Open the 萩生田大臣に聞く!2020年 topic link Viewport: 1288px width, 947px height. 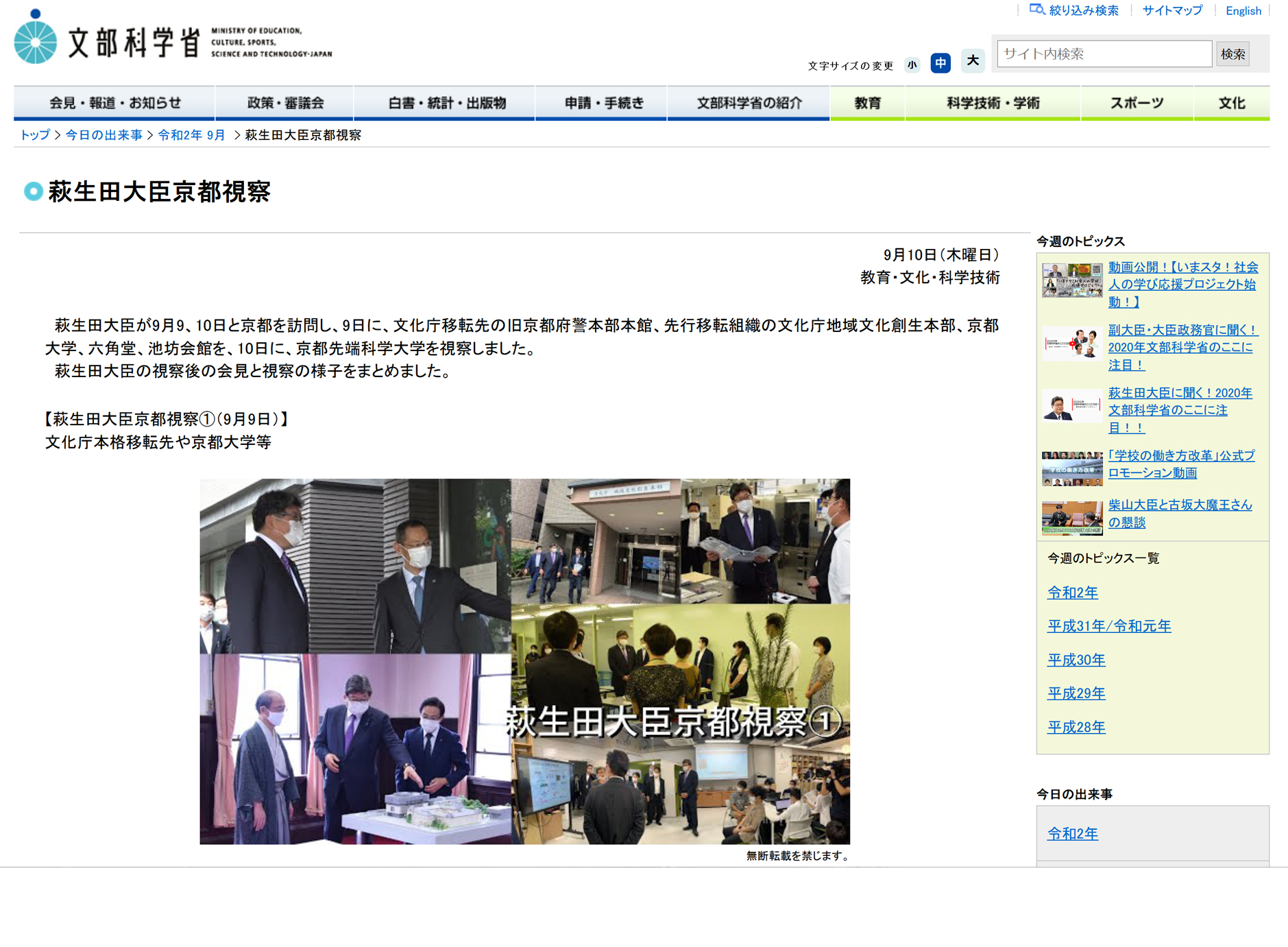[x=1180, y=410]
